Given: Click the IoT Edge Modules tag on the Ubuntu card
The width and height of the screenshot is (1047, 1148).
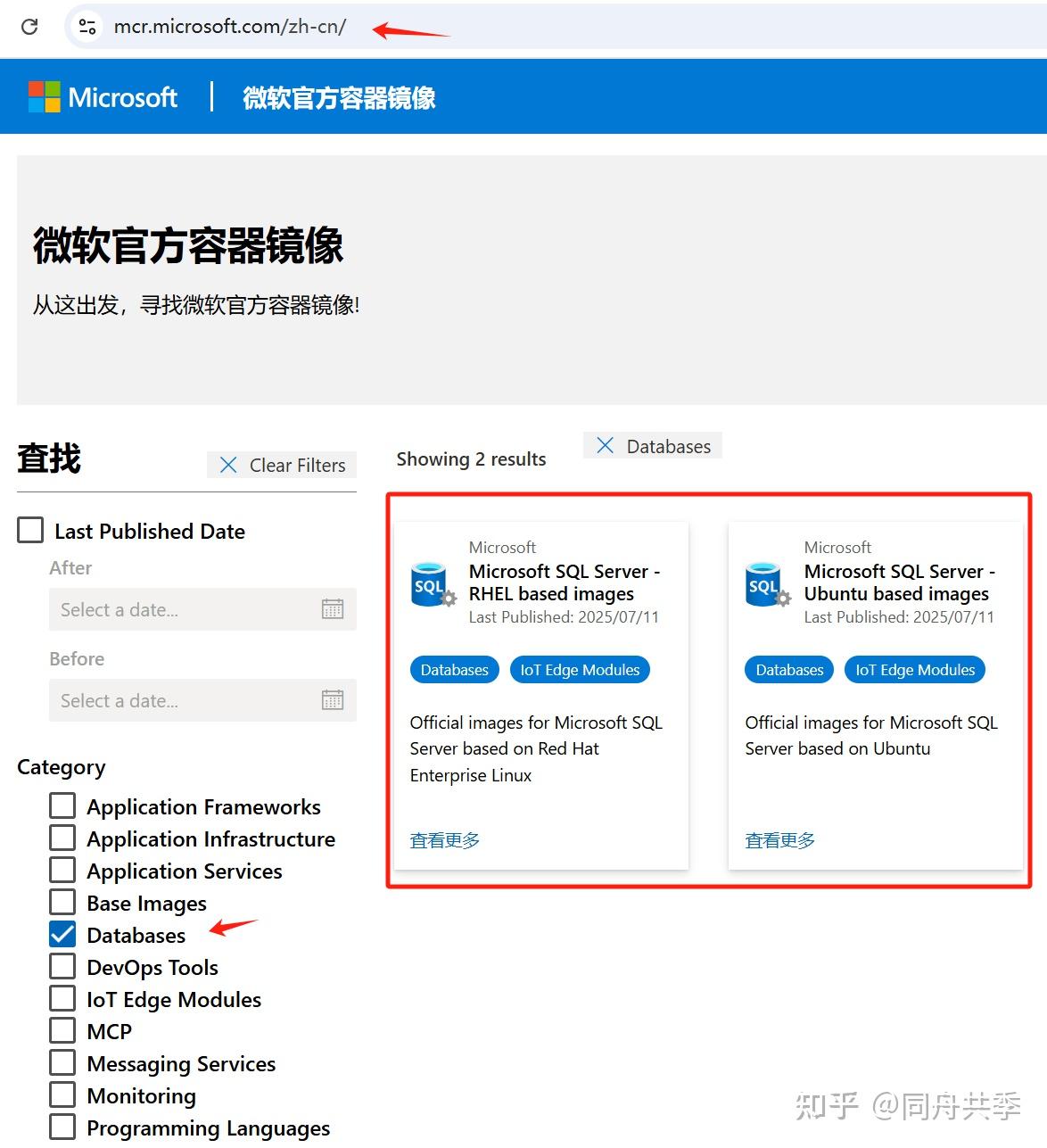Looking at the screenshot, I should 914,669.
